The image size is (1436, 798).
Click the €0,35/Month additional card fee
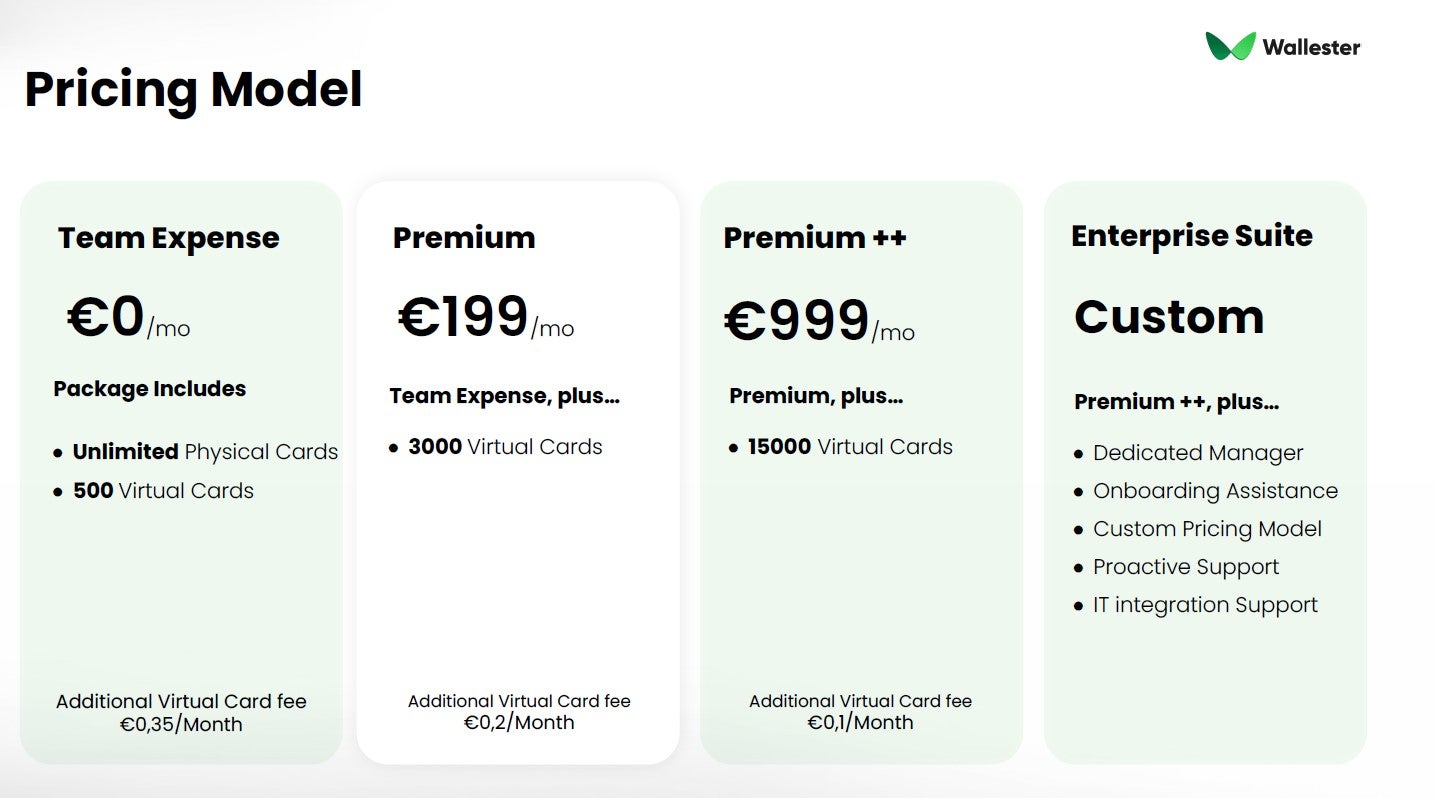(181, 724)
